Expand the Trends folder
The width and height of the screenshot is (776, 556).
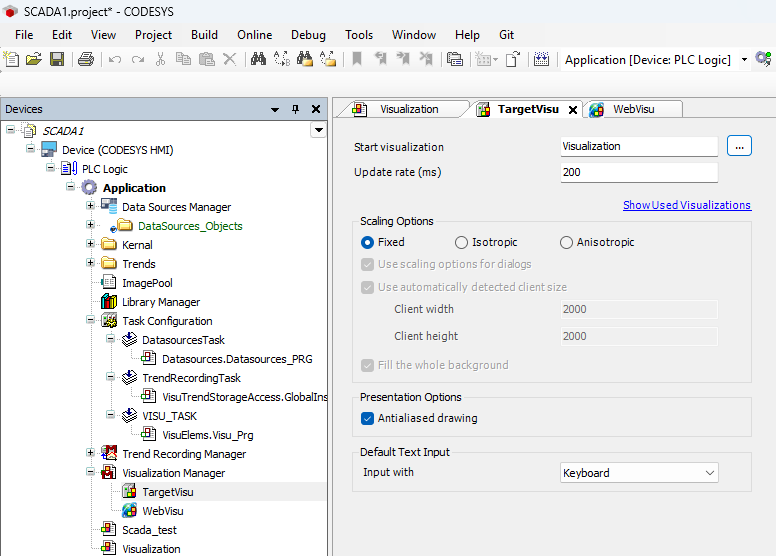click(x=91, y=262)
